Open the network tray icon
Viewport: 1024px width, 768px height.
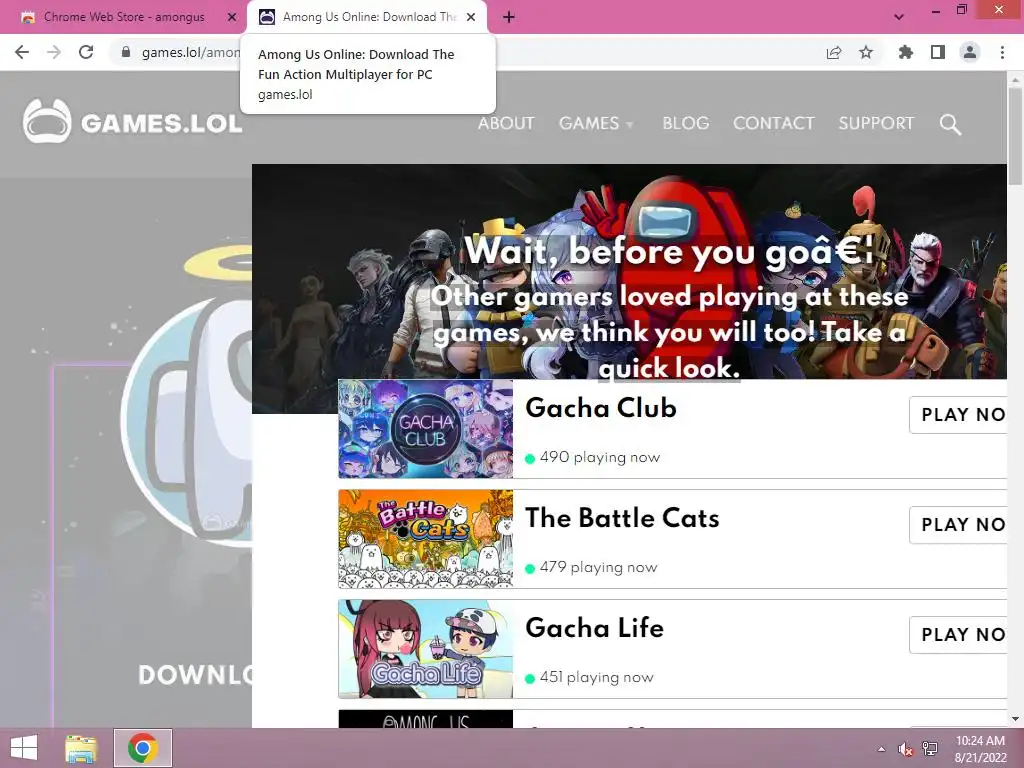tap(930, 749)
